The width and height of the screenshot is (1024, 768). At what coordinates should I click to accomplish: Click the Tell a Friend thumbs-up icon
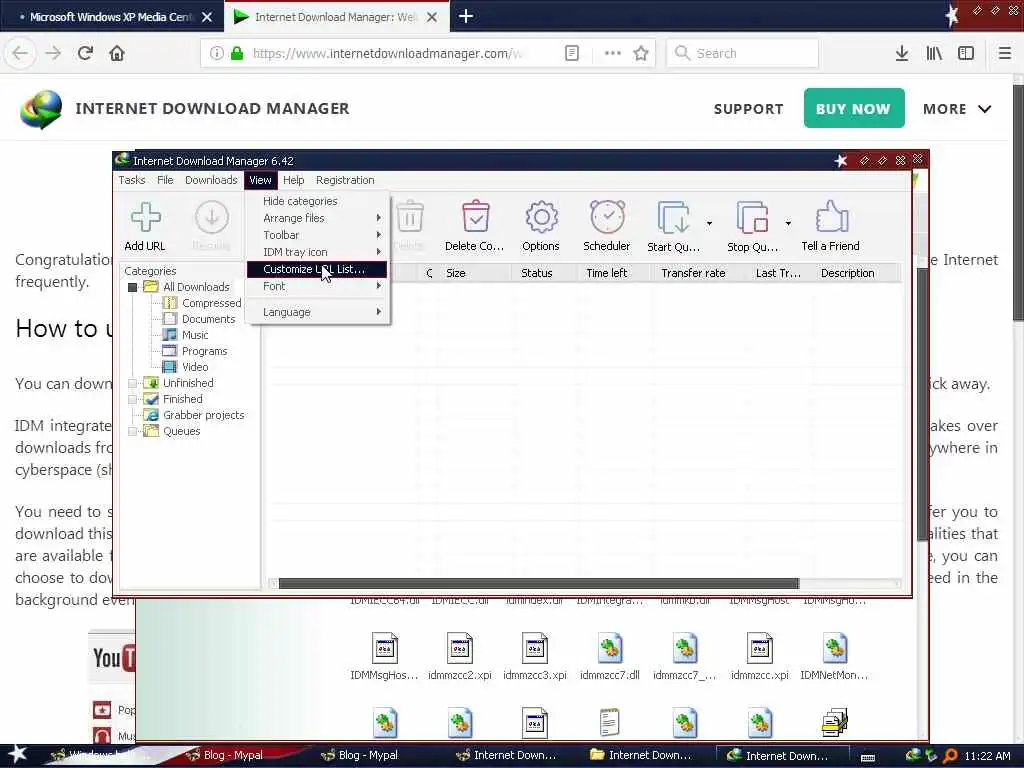pyautogui.click(x=831, y=216)
